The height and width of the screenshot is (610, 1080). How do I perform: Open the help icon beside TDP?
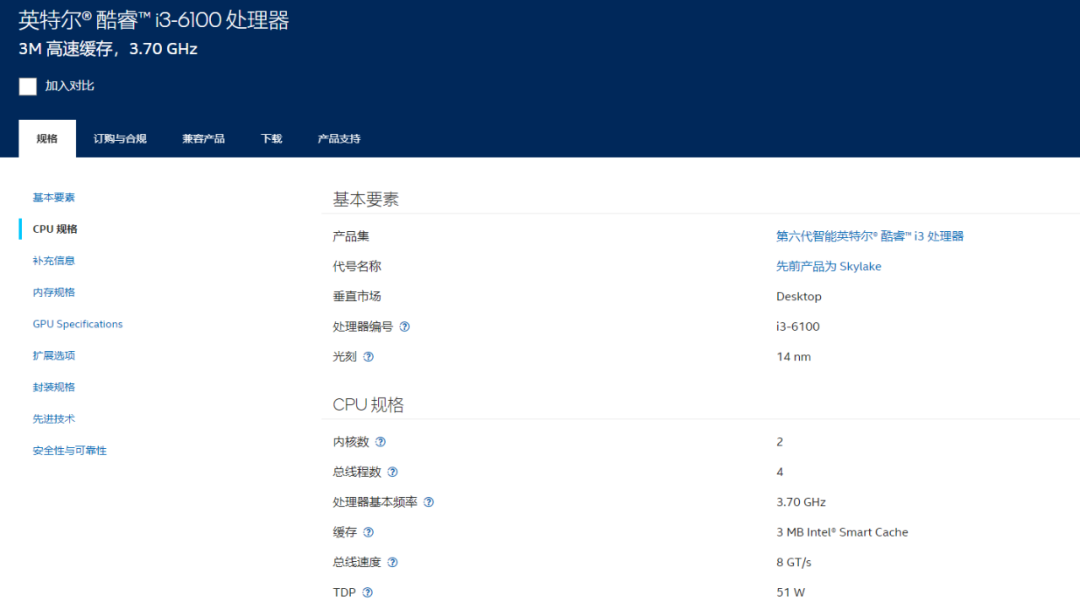pos(368,593)
